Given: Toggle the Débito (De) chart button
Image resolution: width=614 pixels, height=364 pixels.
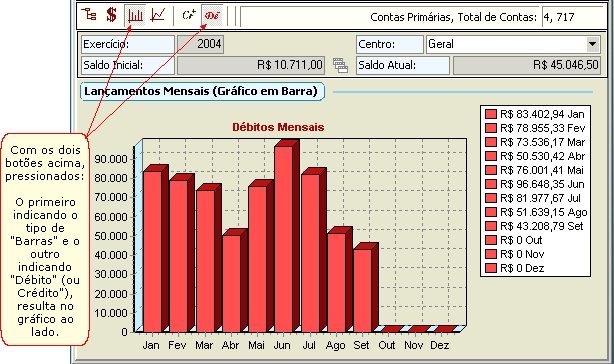Looking at the screenshot, I should coord(212,16).
